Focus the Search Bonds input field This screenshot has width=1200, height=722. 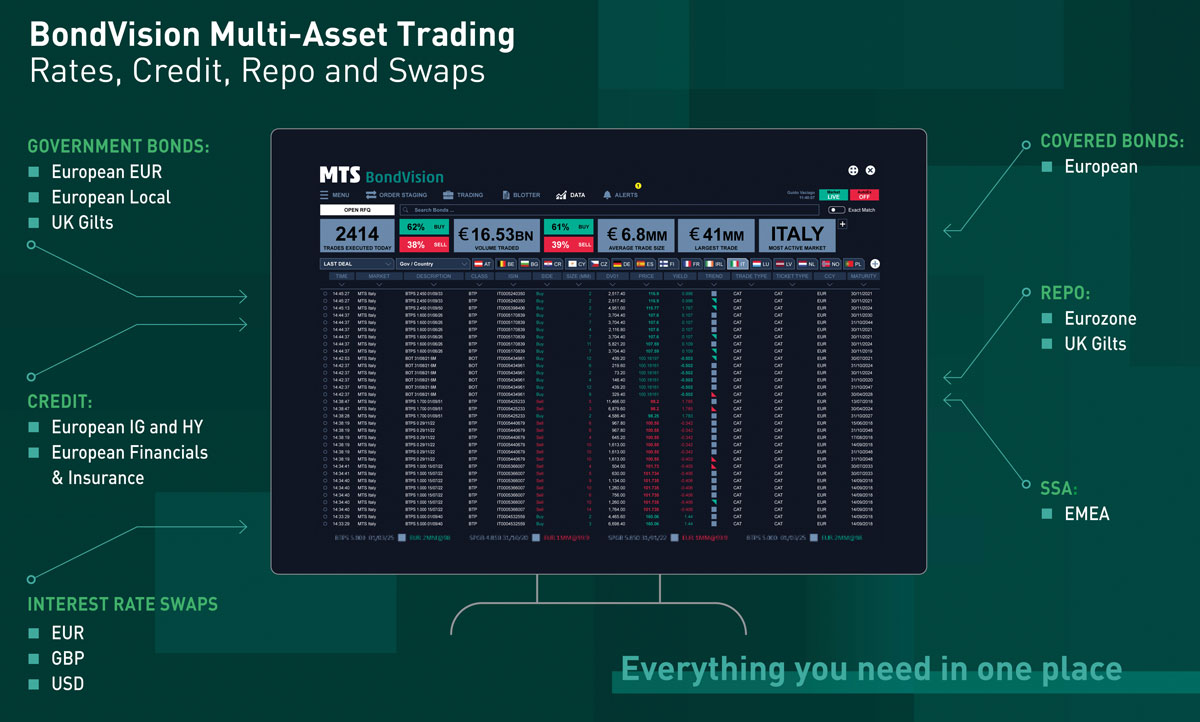[609, 209]
